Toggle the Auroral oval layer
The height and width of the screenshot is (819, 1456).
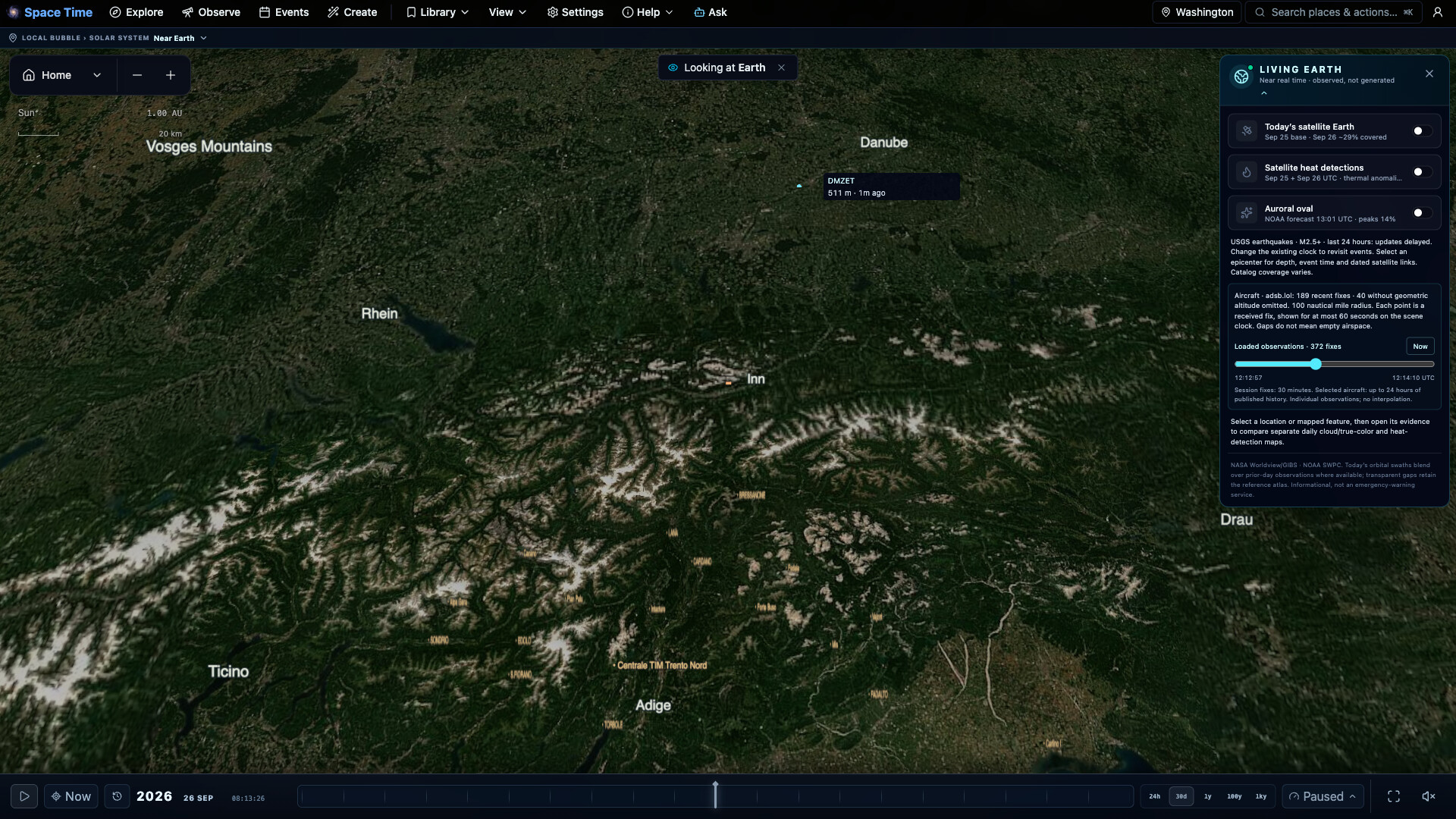click(1422, 213)
